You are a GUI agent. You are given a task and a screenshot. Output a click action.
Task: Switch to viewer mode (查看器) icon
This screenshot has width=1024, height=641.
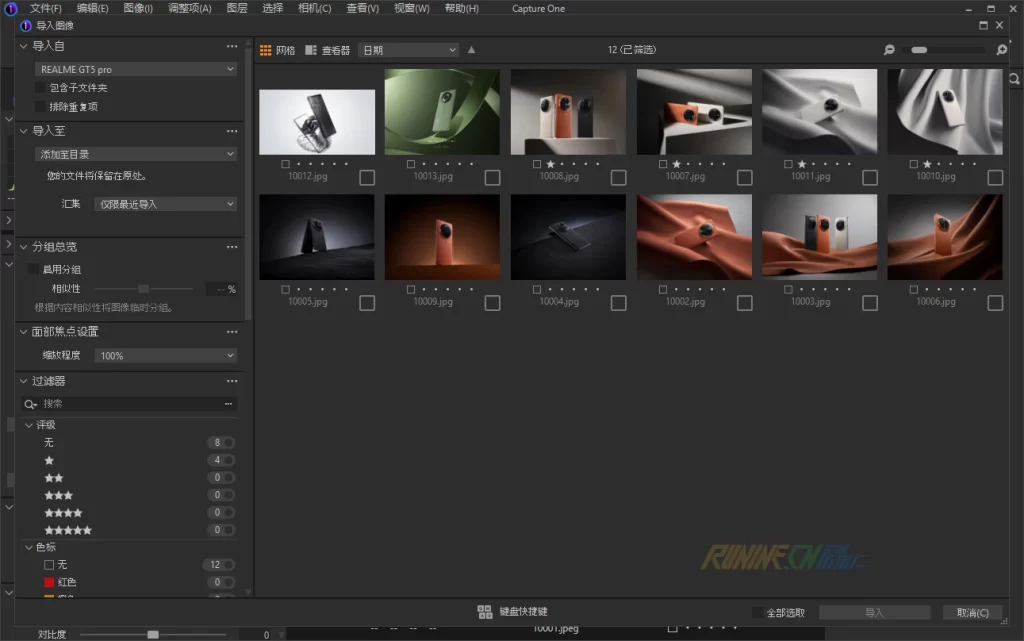coord(312,50)
